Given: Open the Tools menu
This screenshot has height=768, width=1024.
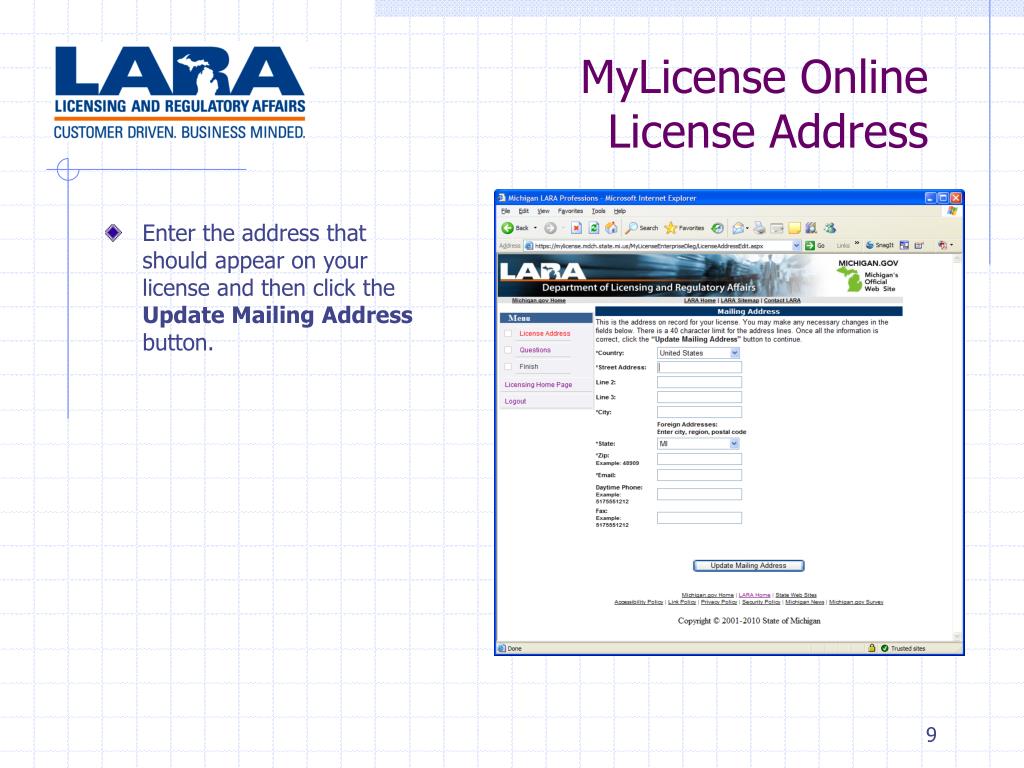Looking at the screenshot, I should 599,211.
